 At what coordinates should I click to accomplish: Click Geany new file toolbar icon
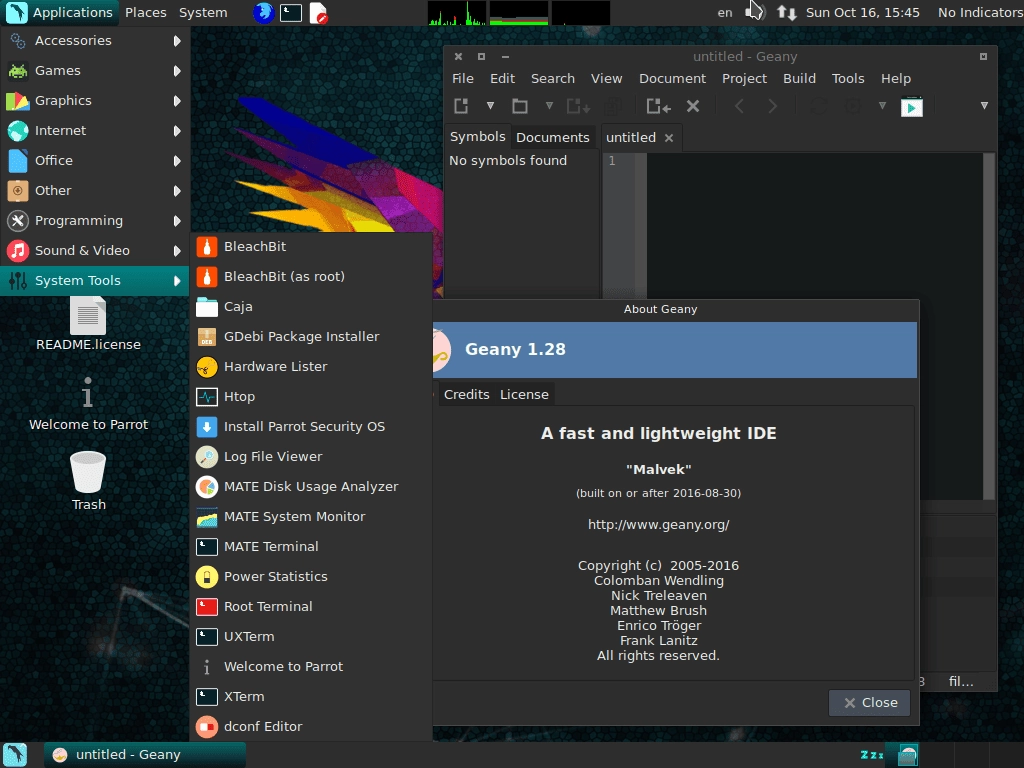tap(462, 106)
